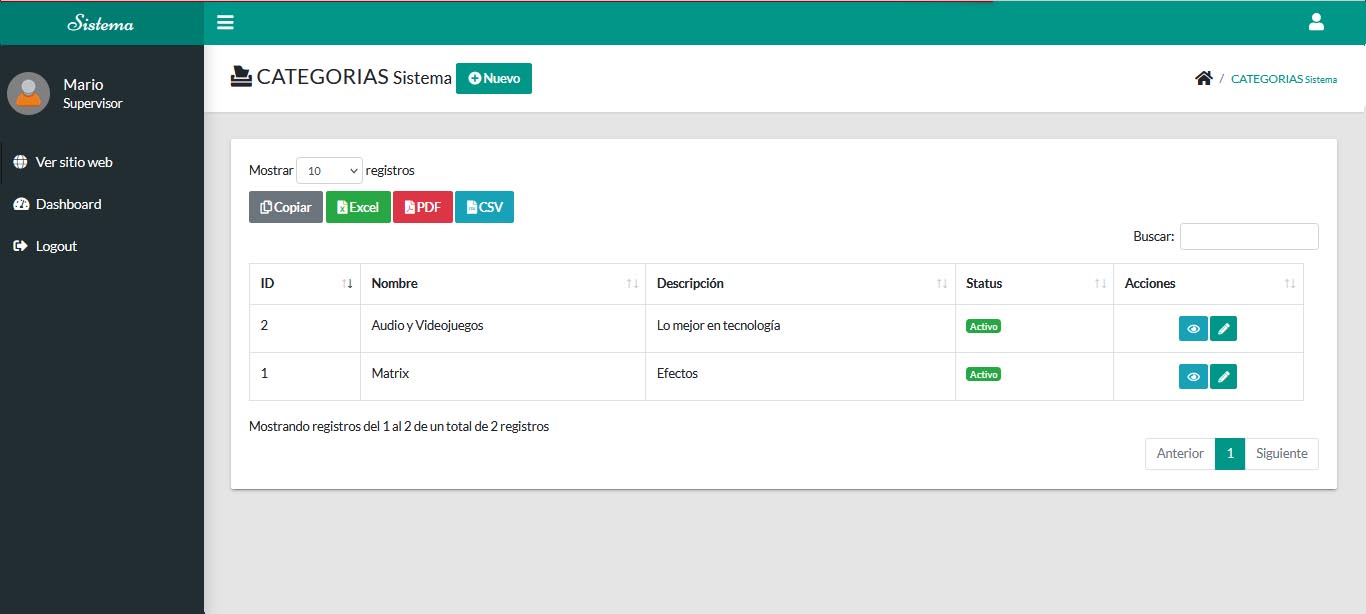Click Mario's avatar picture in the sidebar
Viewport: 1366px width, 614px height.
(28, 93)
